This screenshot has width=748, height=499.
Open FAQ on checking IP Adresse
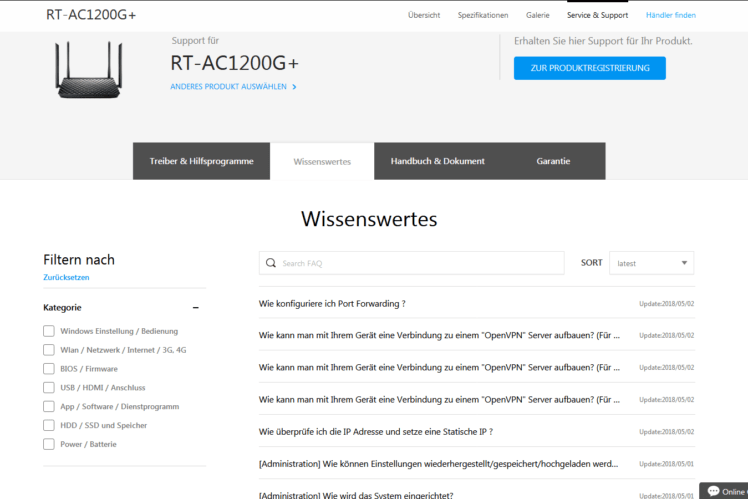(375, 432)
